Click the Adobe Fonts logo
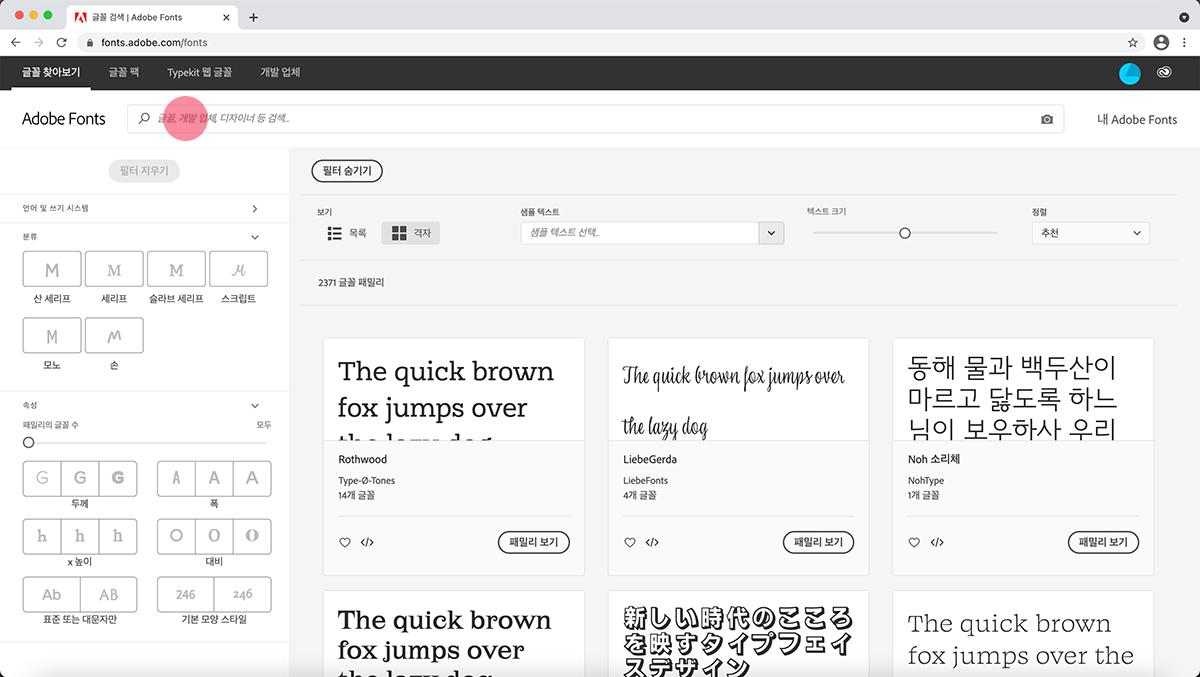This screenshot has height=677, width=1200. pos(64,119)
